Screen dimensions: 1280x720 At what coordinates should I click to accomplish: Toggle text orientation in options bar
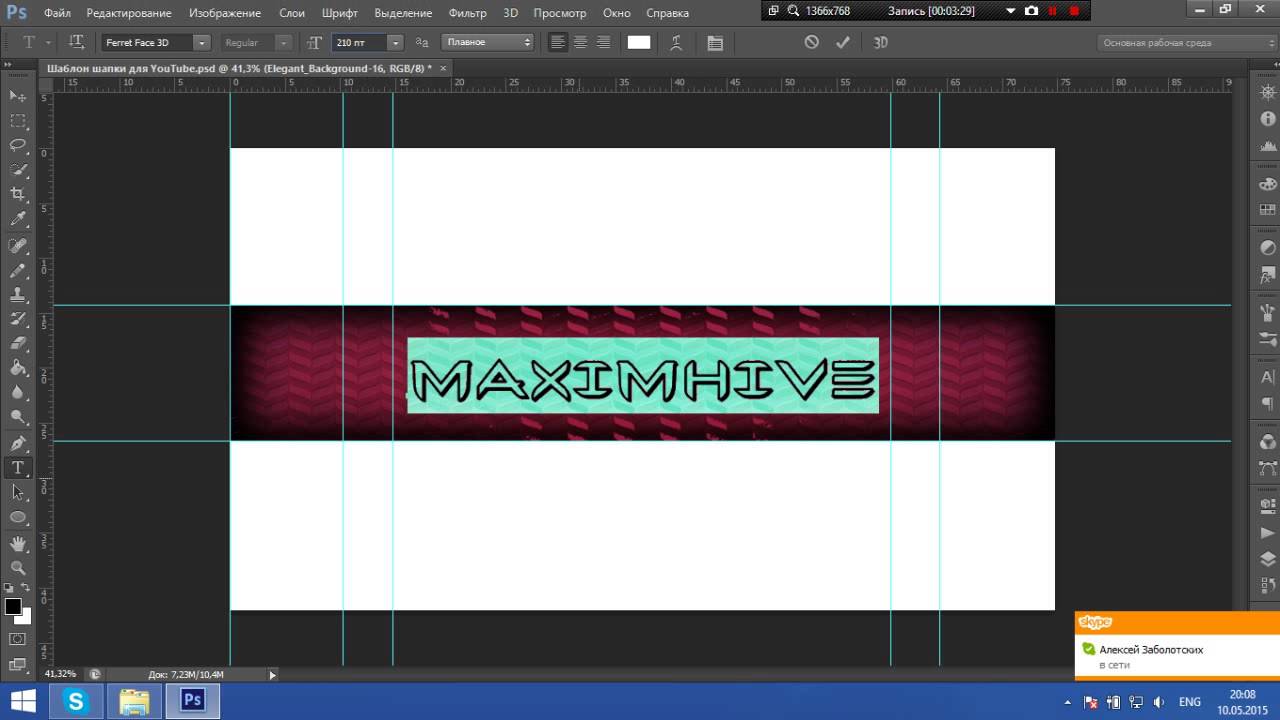click(76, 42)
